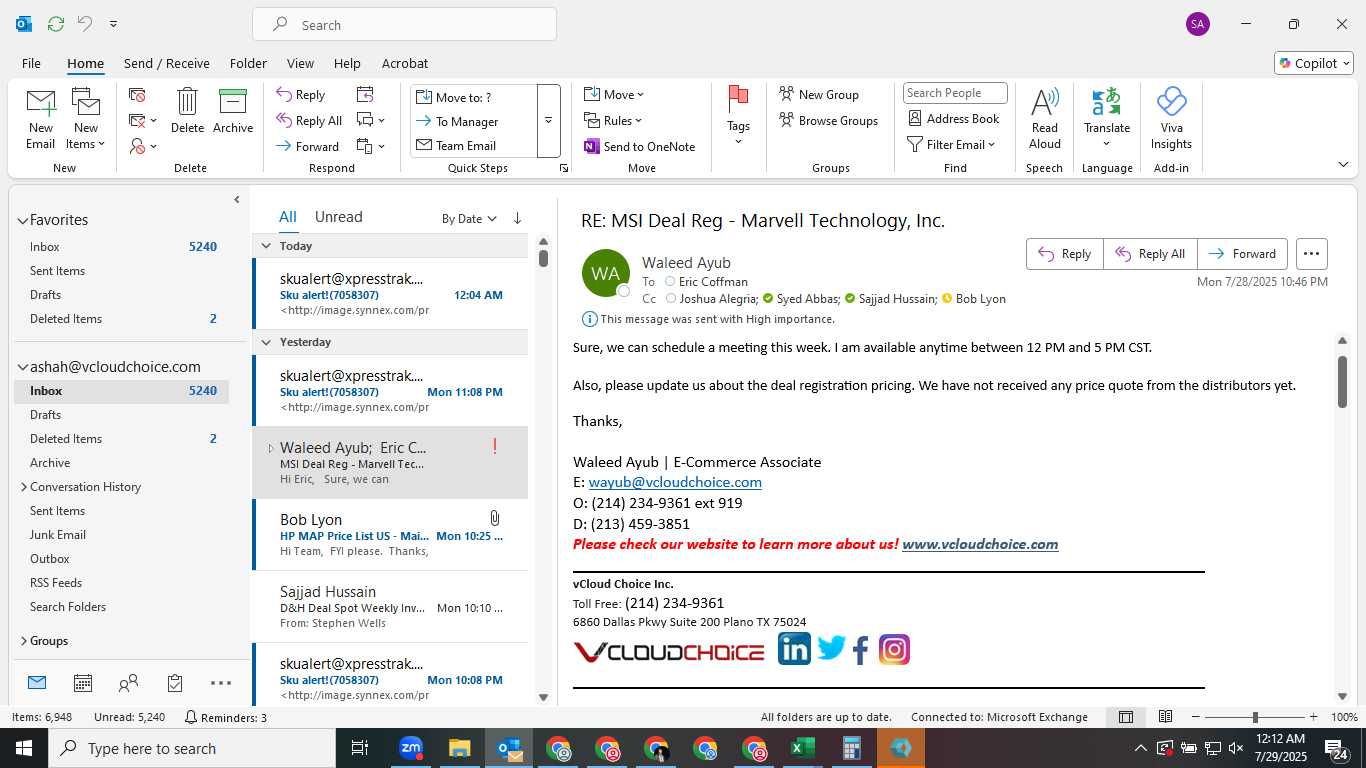Open the Rules dropdown

pos(614,120)
